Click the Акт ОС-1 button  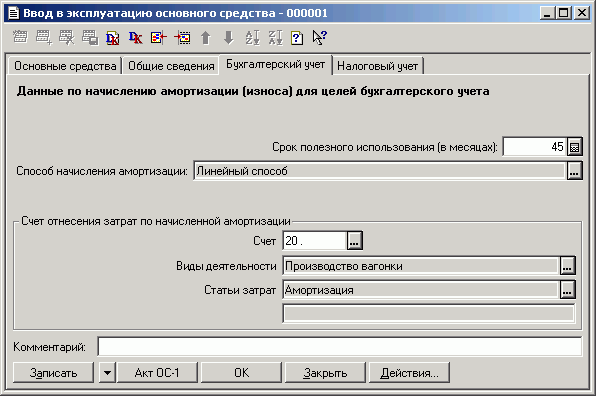click(x=157, y=373)
